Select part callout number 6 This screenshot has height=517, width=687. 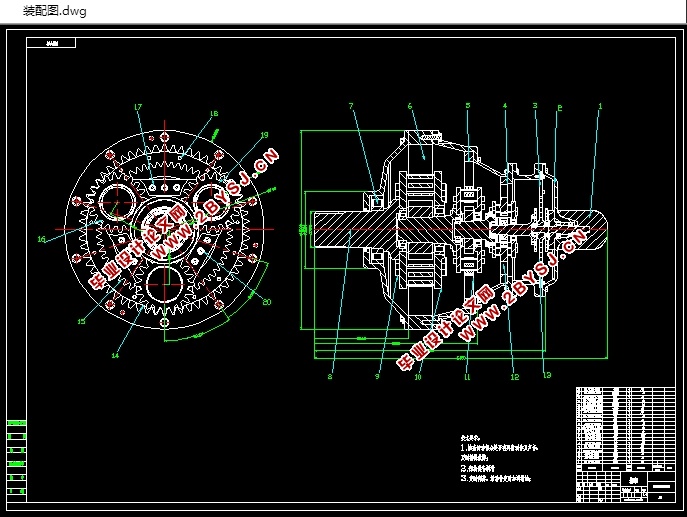tap(410, 106)
